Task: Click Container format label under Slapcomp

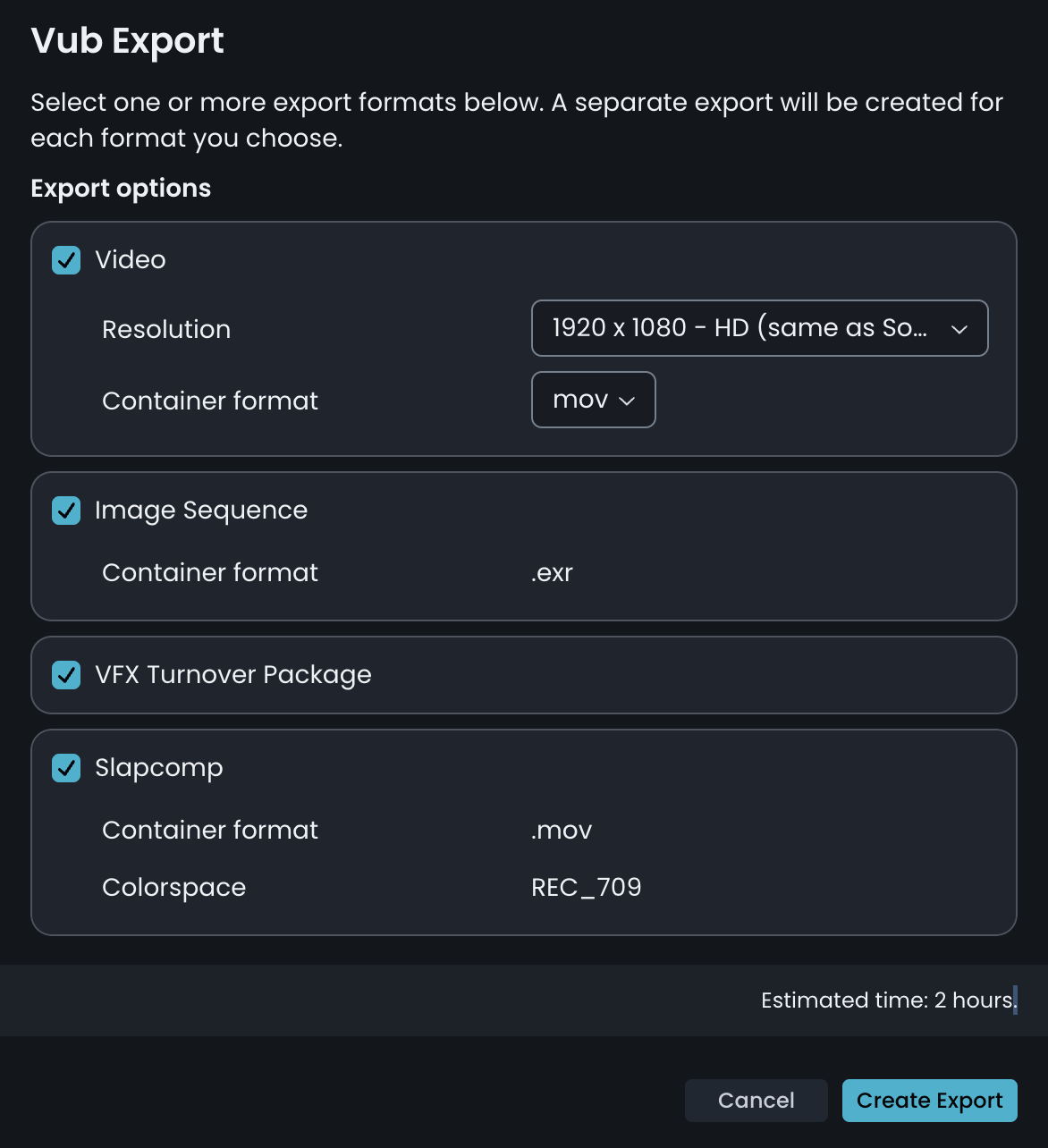Action: 210,831
